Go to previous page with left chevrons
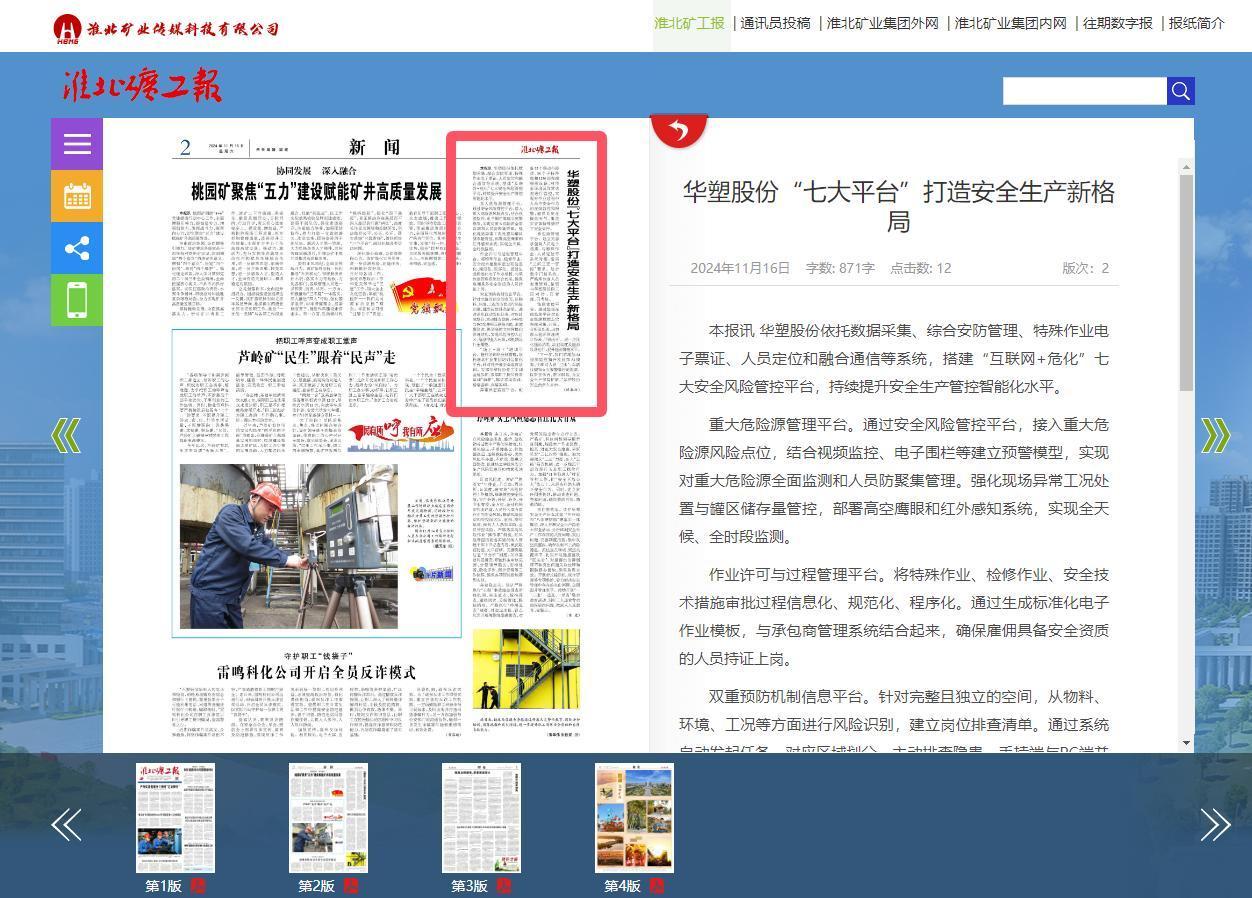The height and width of the screenshot is (898, 1252). (66, 435)
